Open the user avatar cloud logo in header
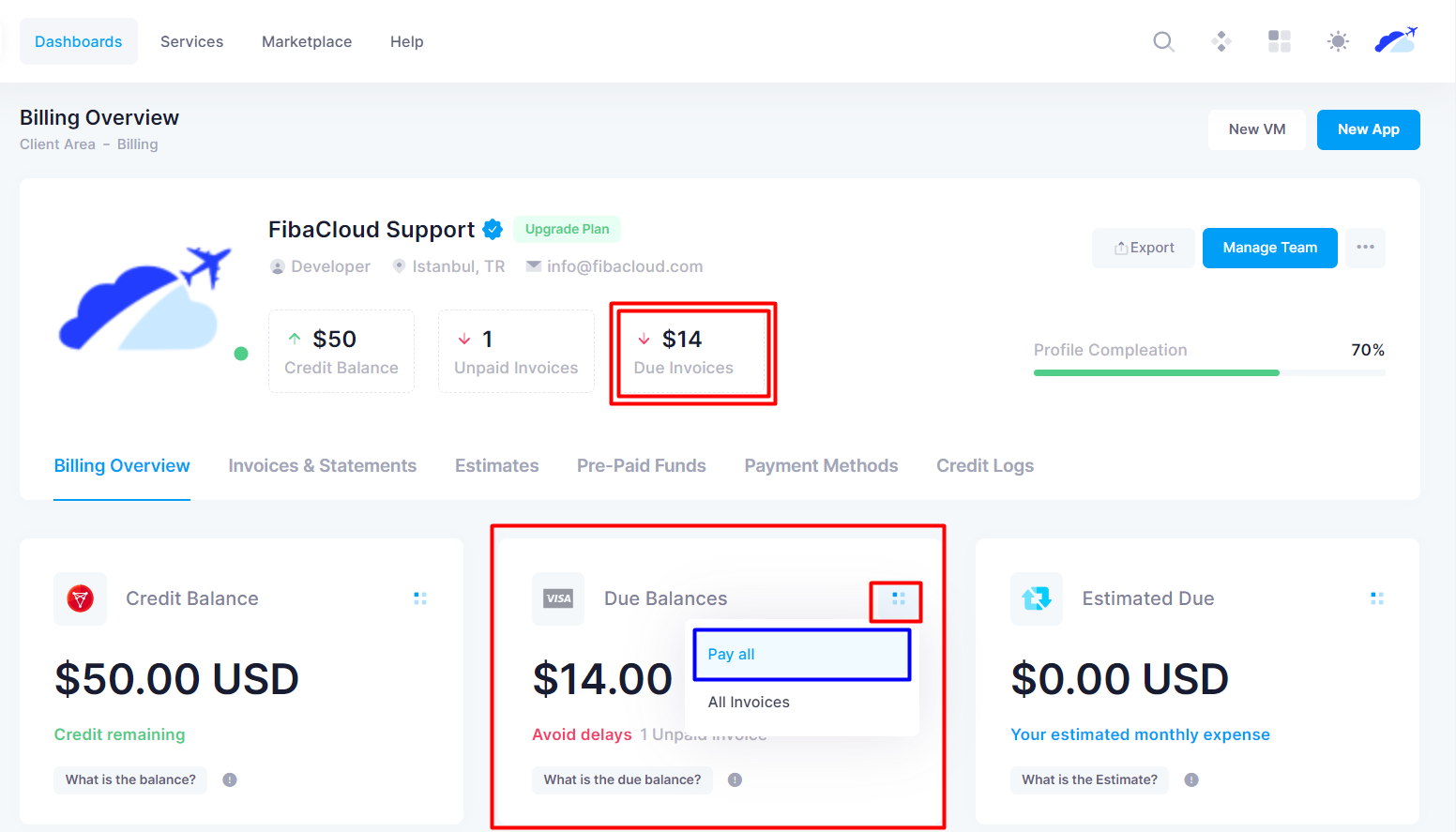 coord(1396,40)
